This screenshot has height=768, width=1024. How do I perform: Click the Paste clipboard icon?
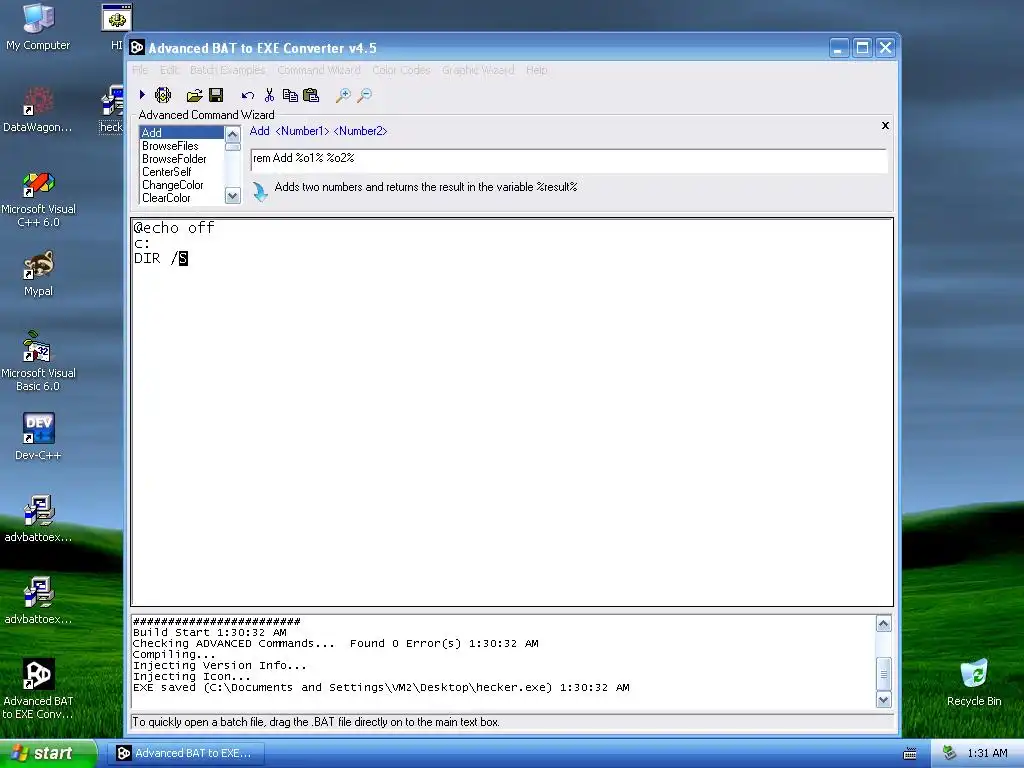312,95
